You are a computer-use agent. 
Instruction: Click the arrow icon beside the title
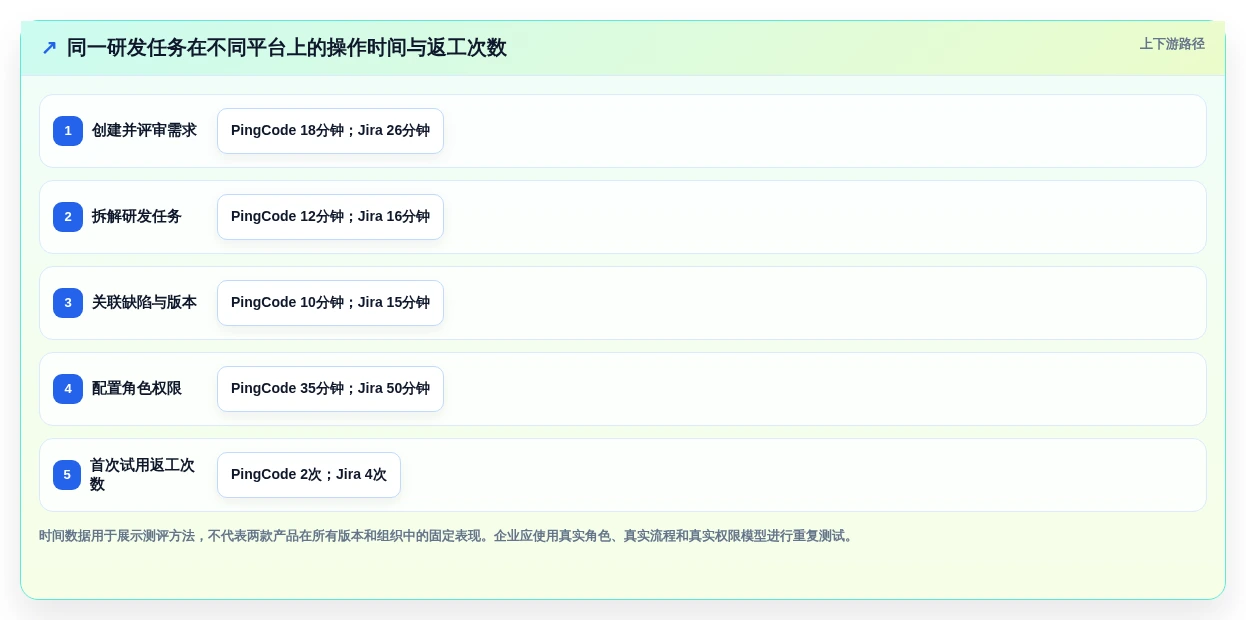49,48
